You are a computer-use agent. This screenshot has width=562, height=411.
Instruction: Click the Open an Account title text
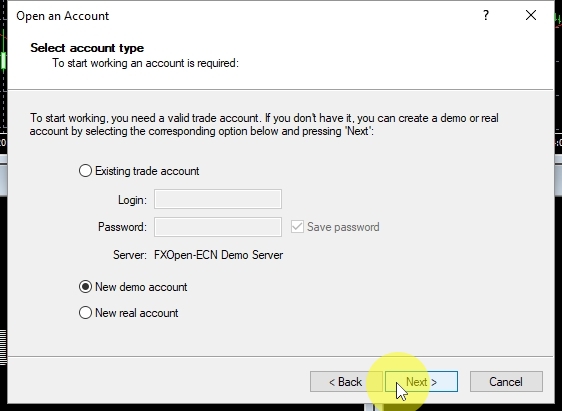pos(62,16)
